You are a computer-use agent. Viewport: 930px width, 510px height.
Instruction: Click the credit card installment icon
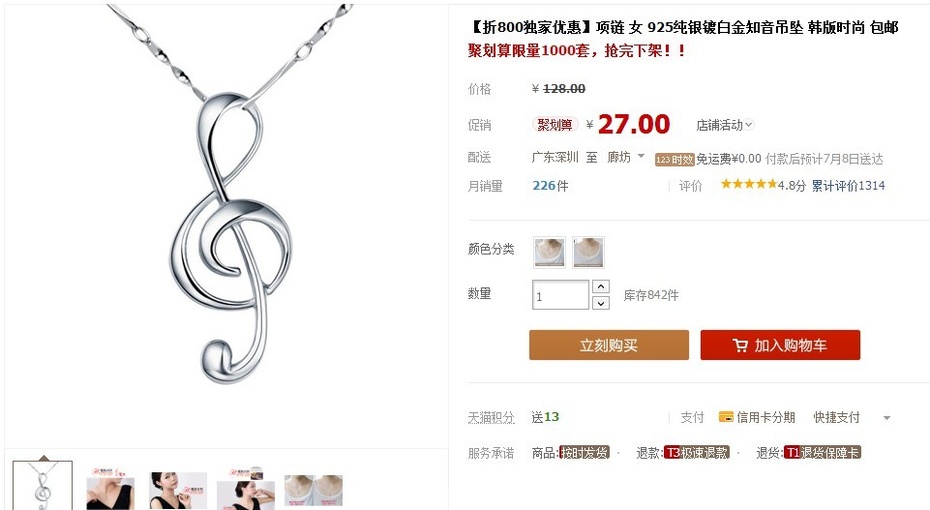(726, 417)
